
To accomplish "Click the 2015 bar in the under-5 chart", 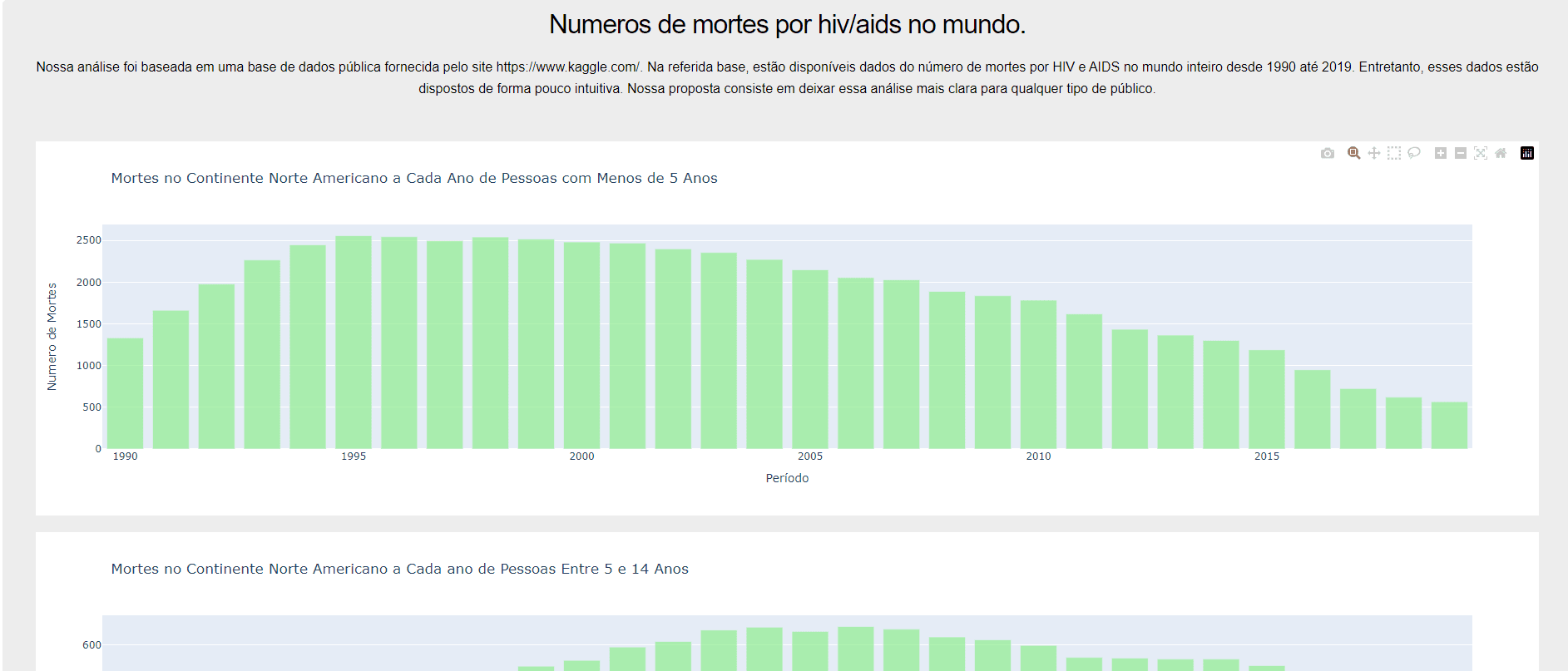I will [1267, 400].
